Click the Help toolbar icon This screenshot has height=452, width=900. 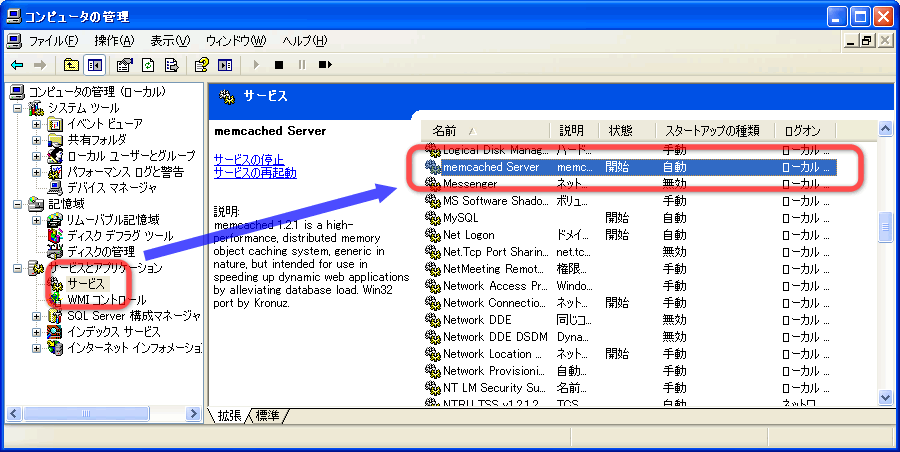tap(201, 65)
